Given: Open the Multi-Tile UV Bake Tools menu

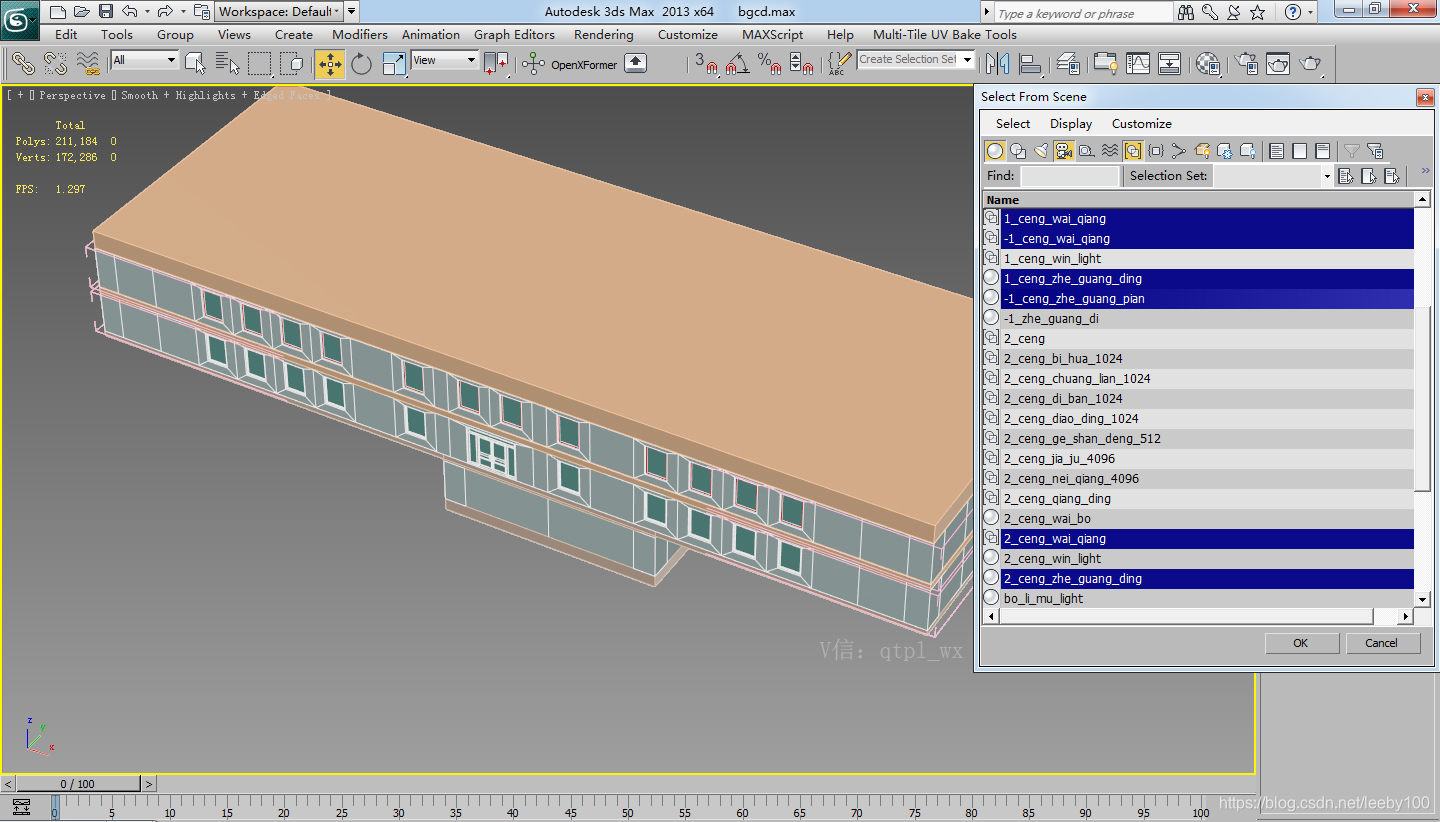Looking at the screenshot, I should 945,34.
